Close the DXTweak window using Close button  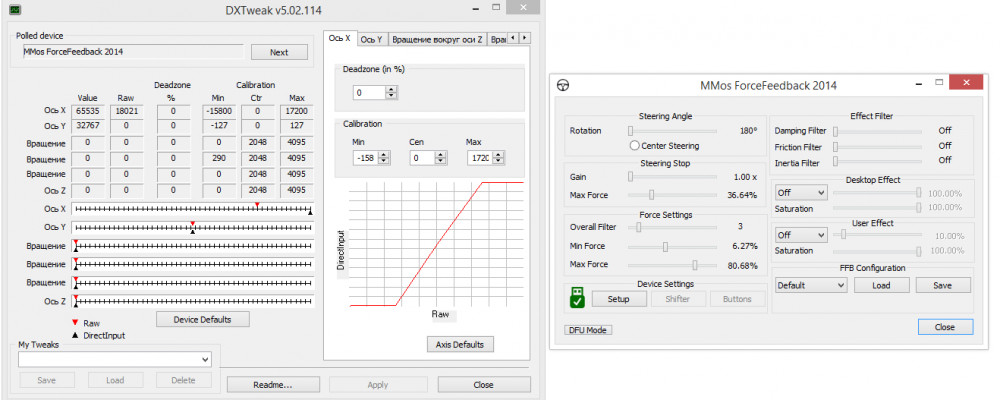[483, 385]
